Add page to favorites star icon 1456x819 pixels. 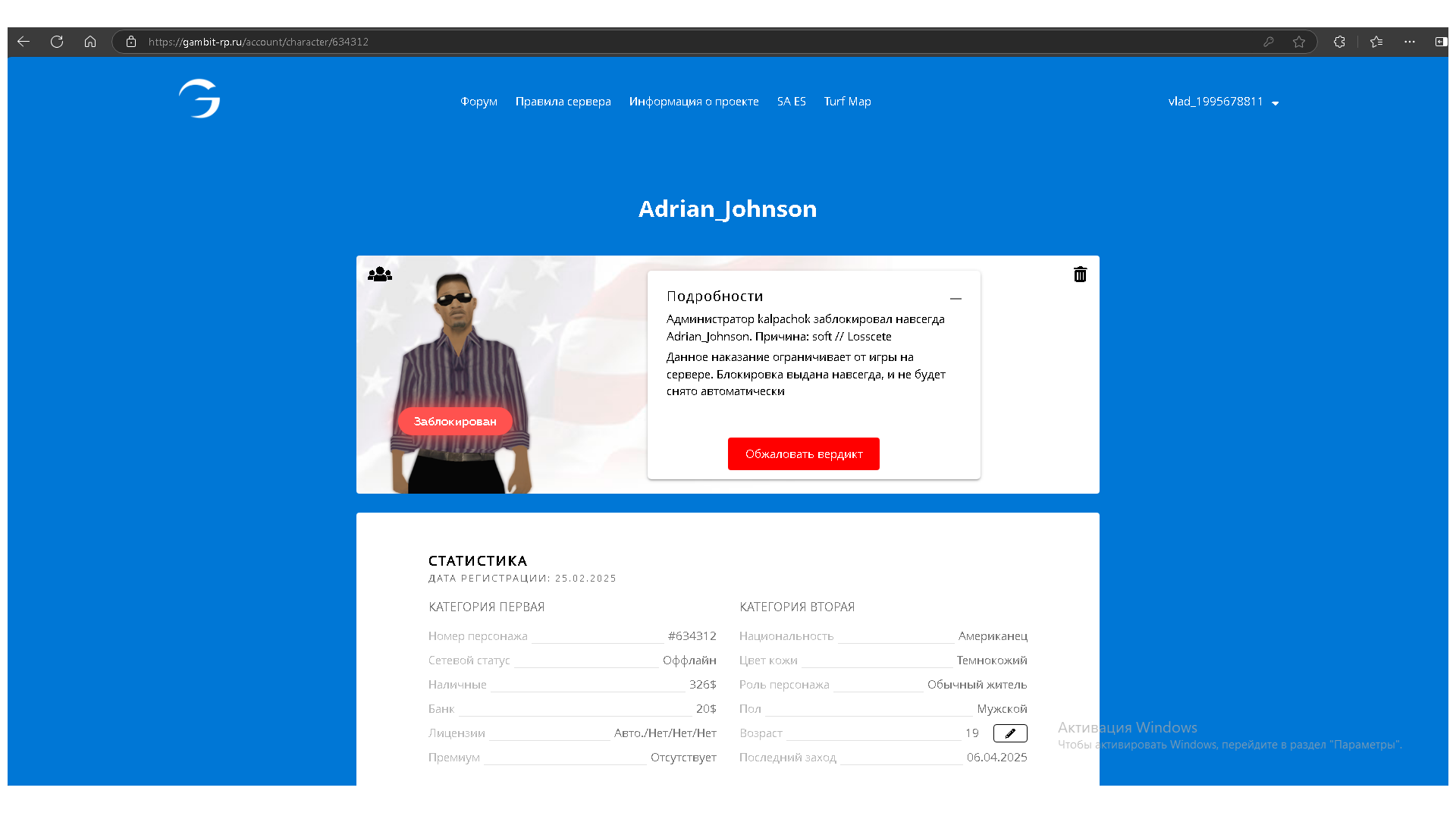coord(1299,42)
